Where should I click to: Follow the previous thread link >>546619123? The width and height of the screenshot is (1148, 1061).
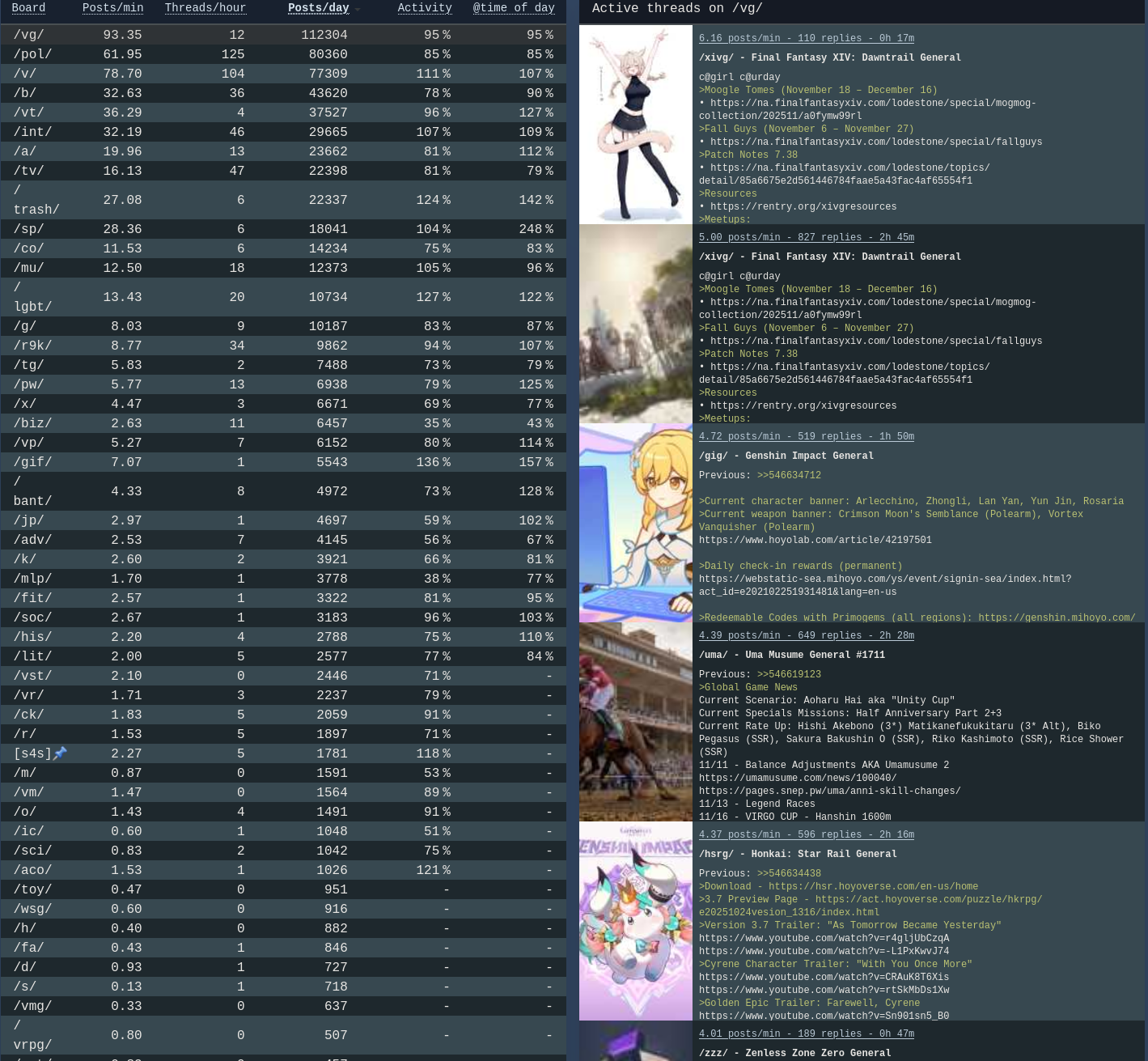pos(789,674)
